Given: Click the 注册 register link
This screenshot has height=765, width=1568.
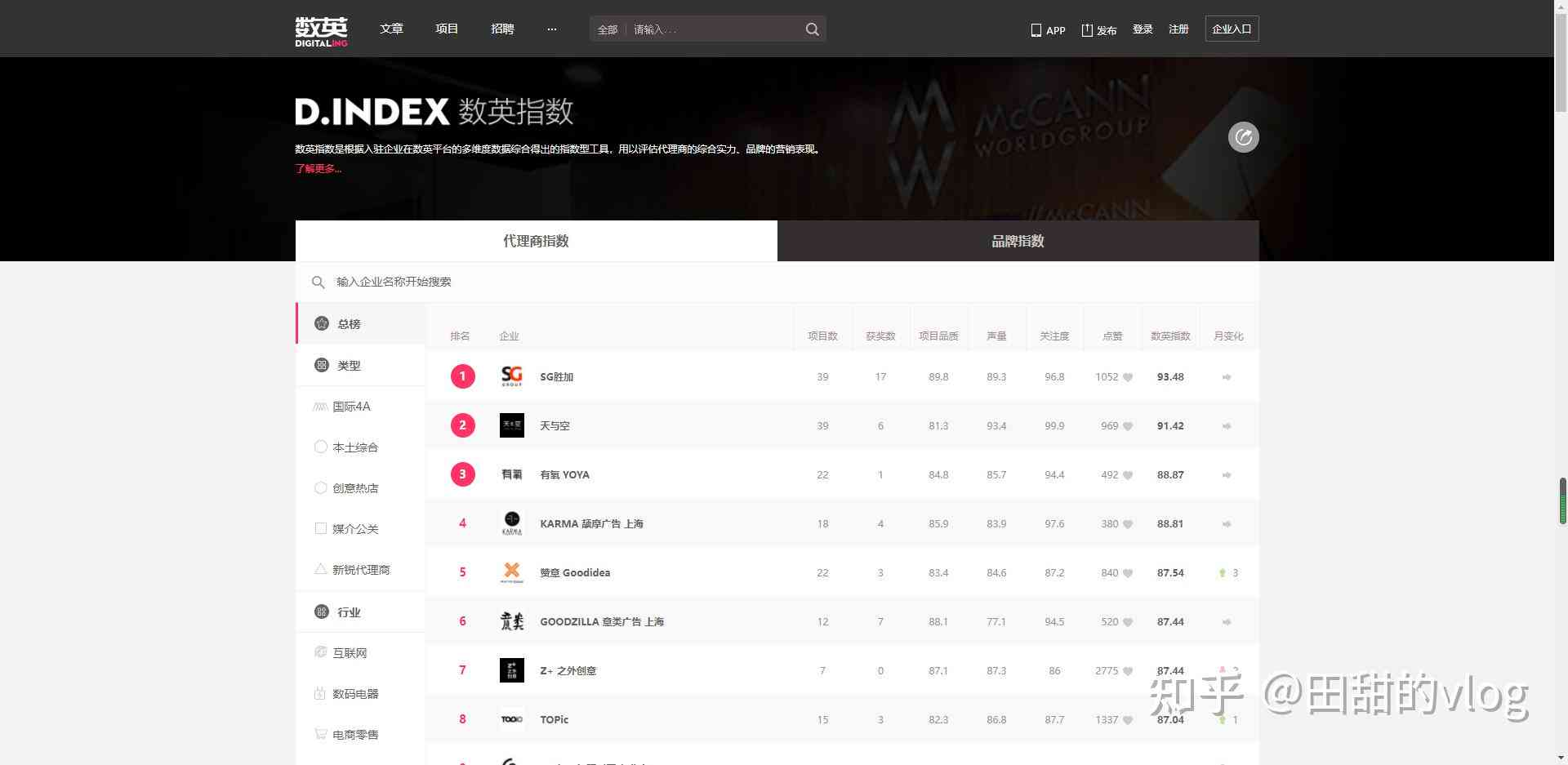Looking at the screenshot, I should tap(1178, 29).
